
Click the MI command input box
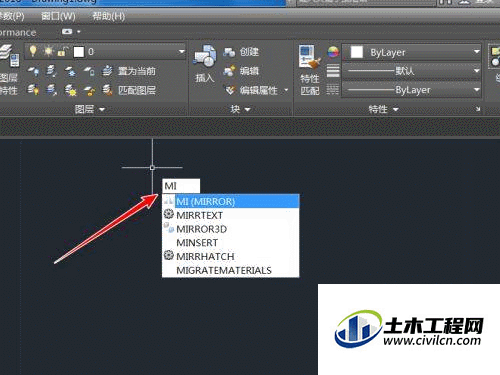(181, 186)
